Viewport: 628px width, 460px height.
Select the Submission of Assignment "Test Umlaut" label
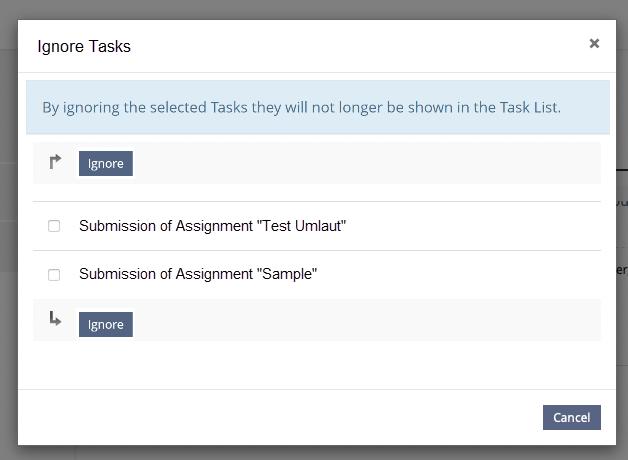point(212,226)
